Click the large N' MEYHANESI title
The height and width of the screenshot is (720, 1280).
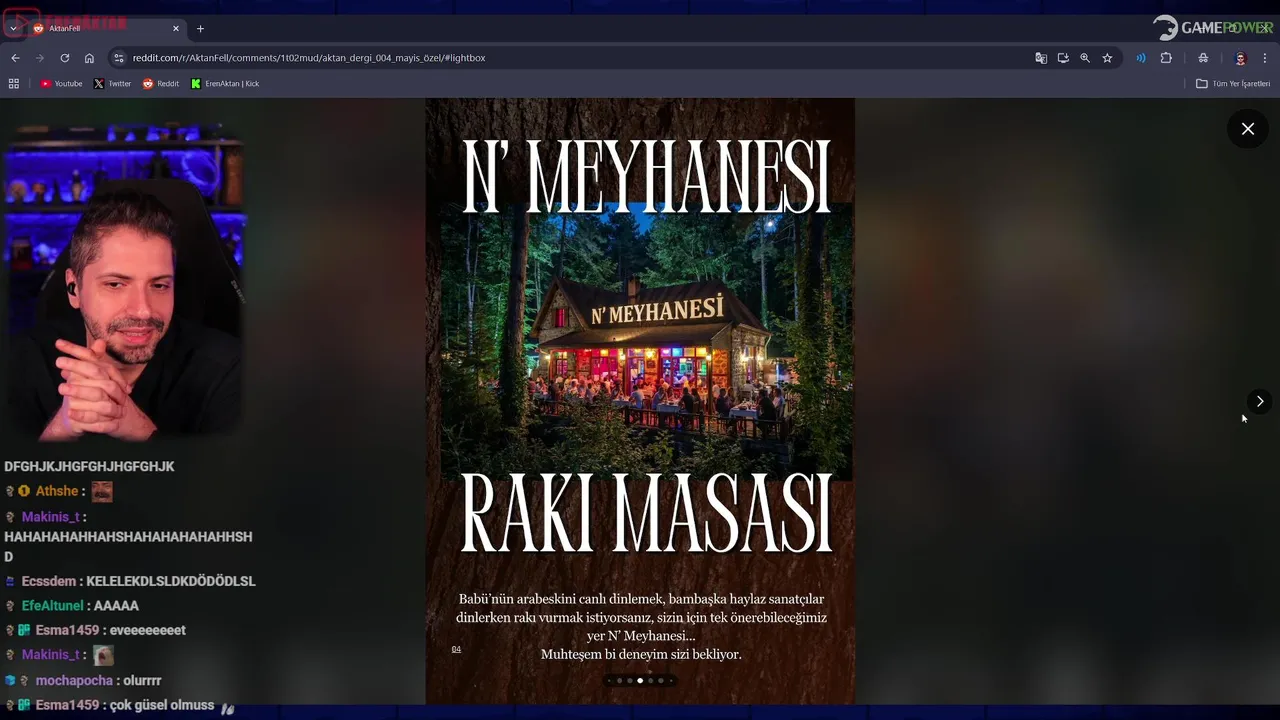[x=646, y=177]
